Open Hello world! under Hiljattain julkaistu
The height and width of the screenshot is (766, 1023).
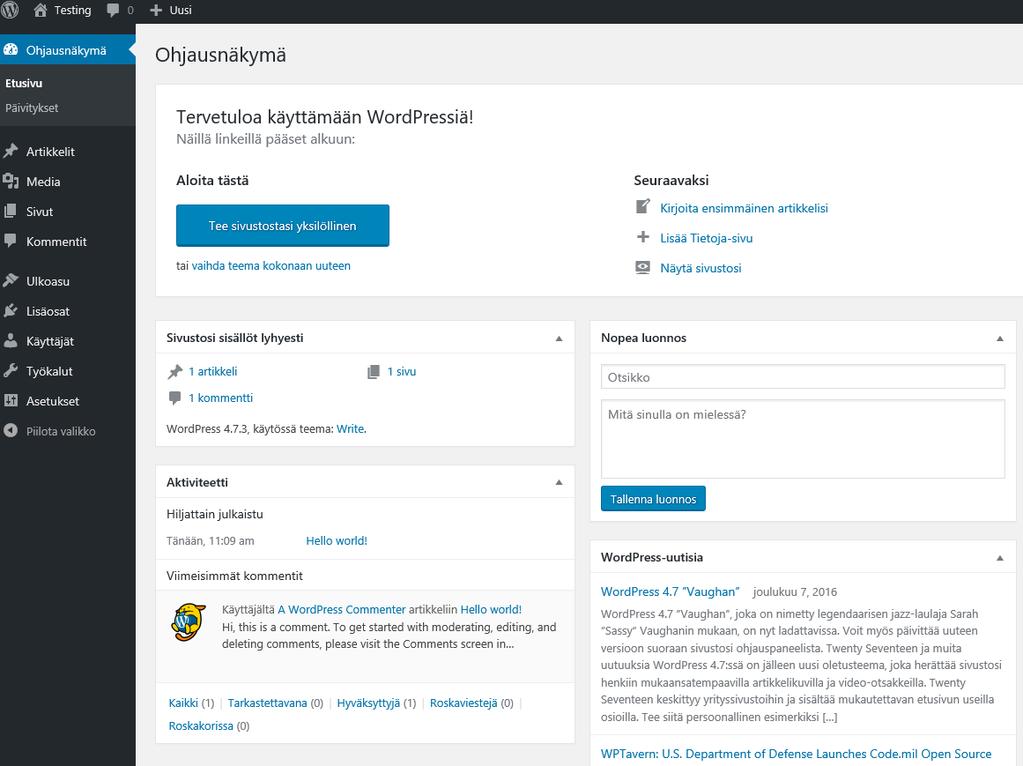click(337, 540)
